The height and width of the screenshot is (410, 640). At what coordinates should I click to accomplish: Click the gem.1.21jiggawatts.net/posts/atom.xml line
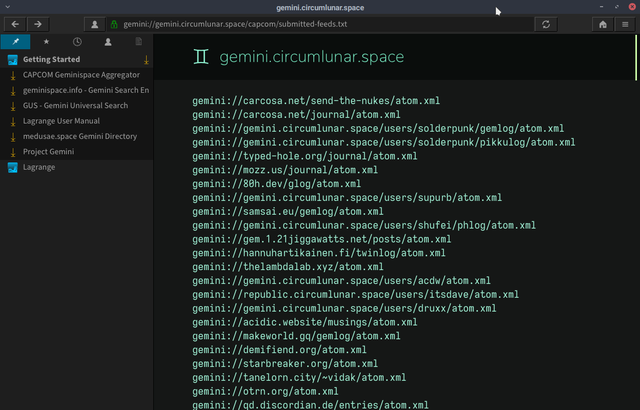pos(322,239)
